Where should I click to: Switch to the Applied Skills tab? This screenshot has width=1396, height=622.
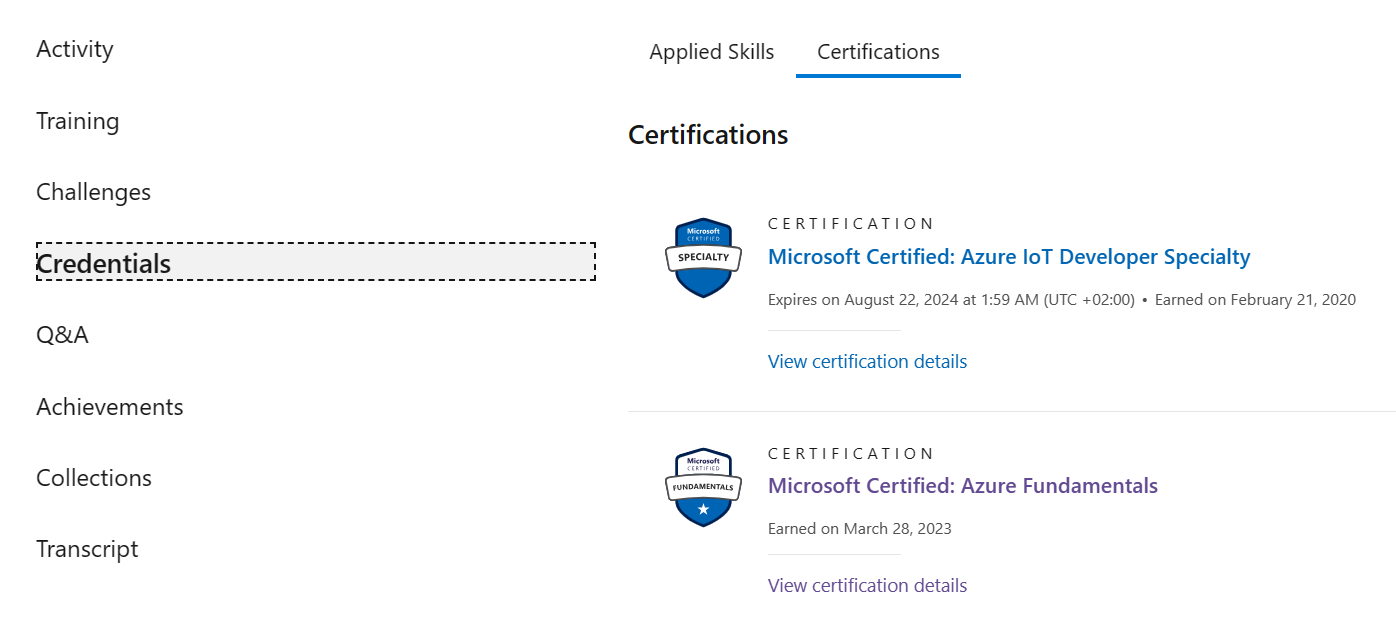[712, 52]
